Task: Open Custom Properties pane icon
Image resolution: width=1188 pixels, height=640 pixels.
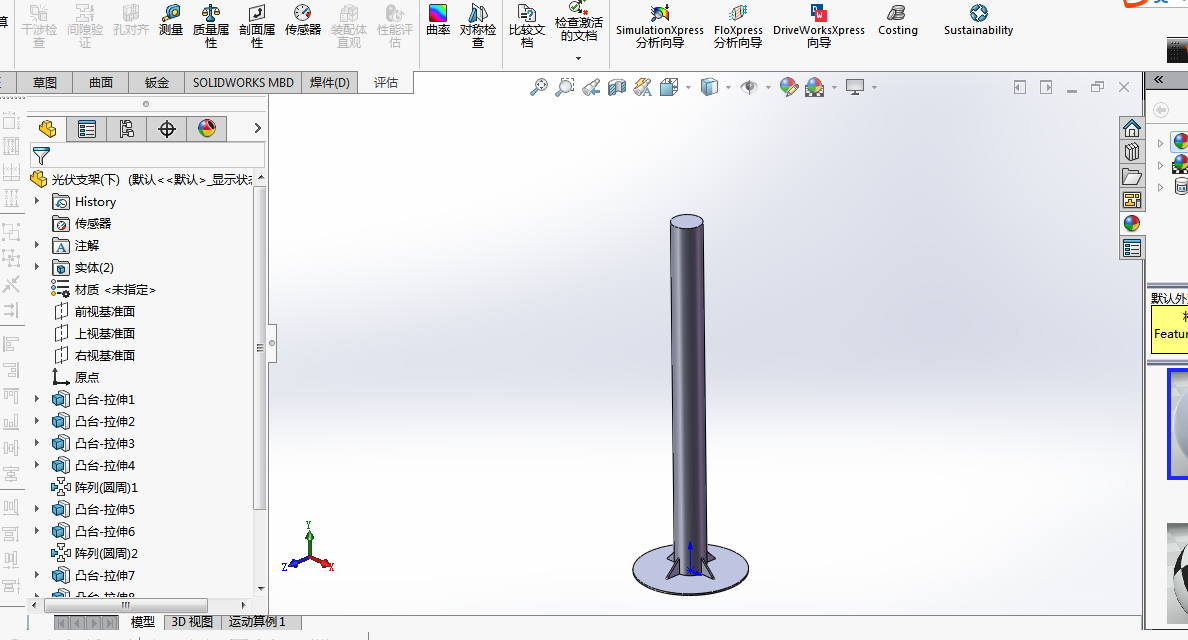Action: [x=1132, y=248]
